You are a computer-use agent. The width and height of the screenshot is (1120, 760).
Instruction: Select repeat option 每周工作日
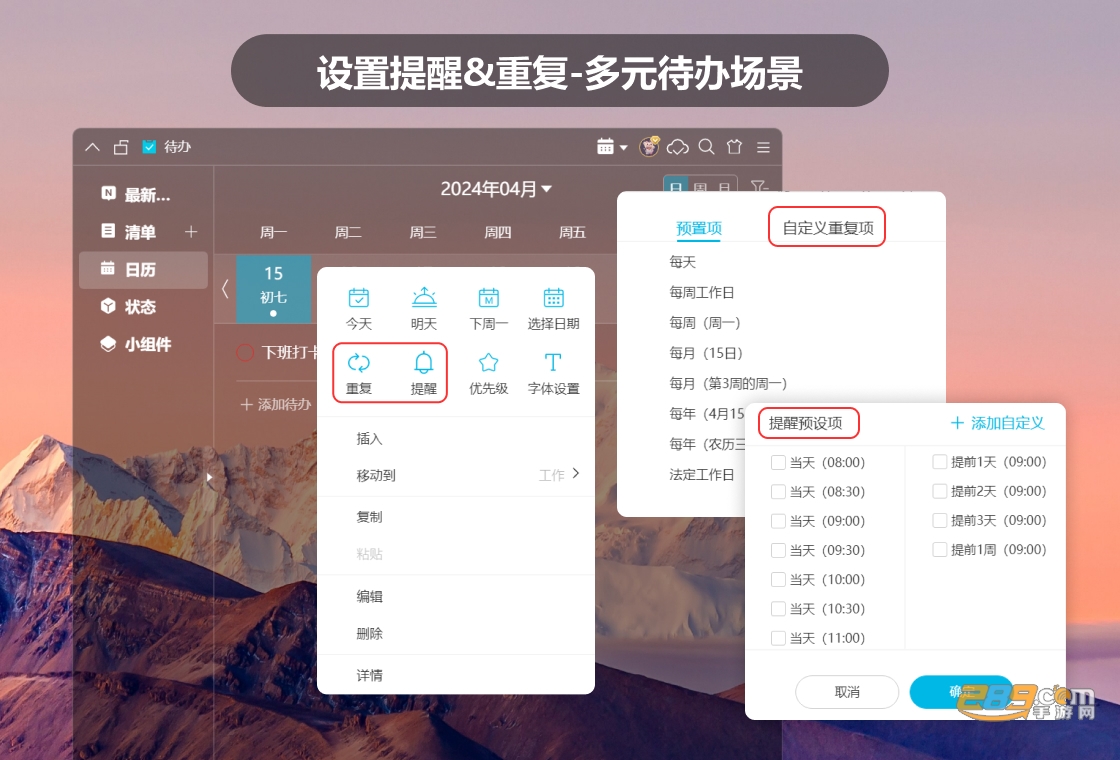(701, 292)
